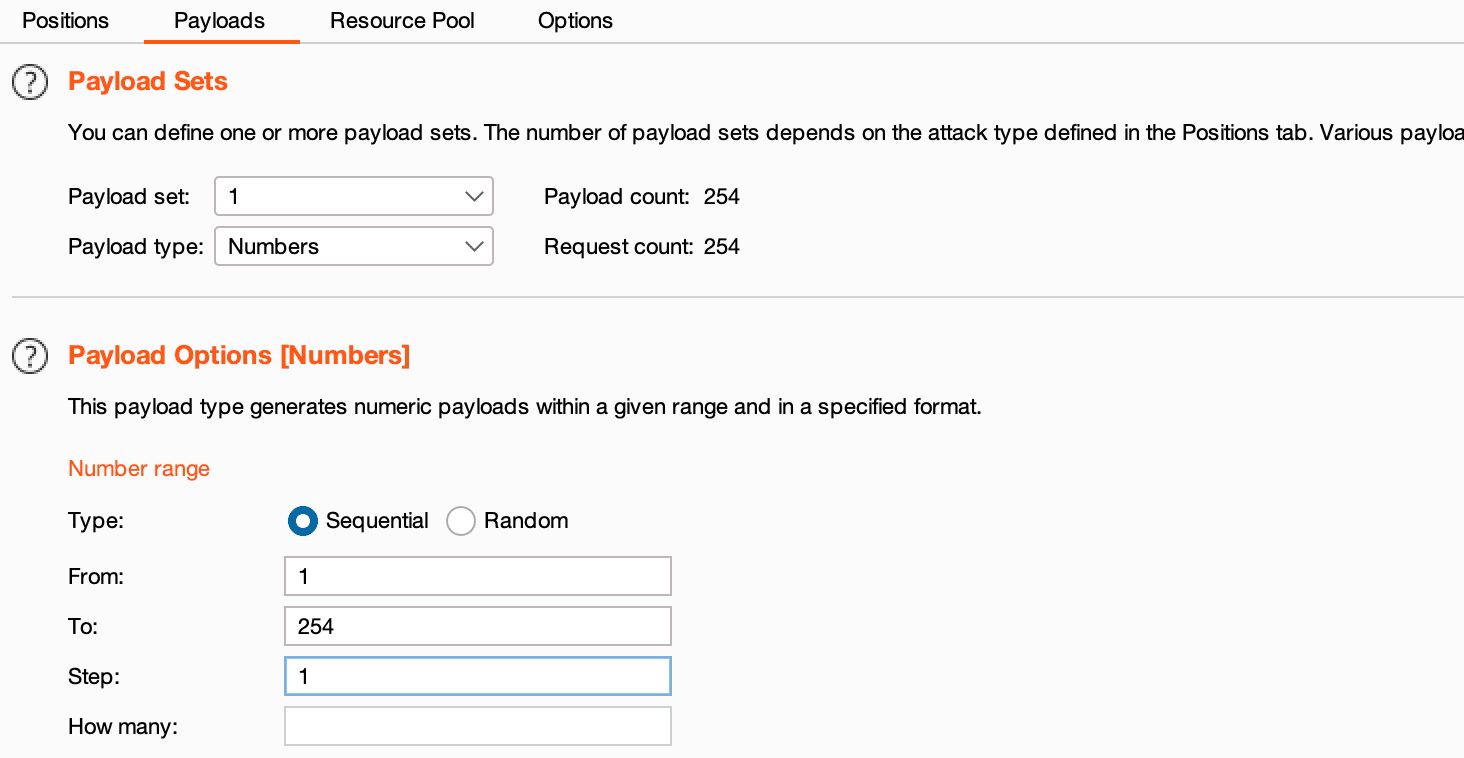Click the Payload set dropdown arrow

tap(474, 197)
